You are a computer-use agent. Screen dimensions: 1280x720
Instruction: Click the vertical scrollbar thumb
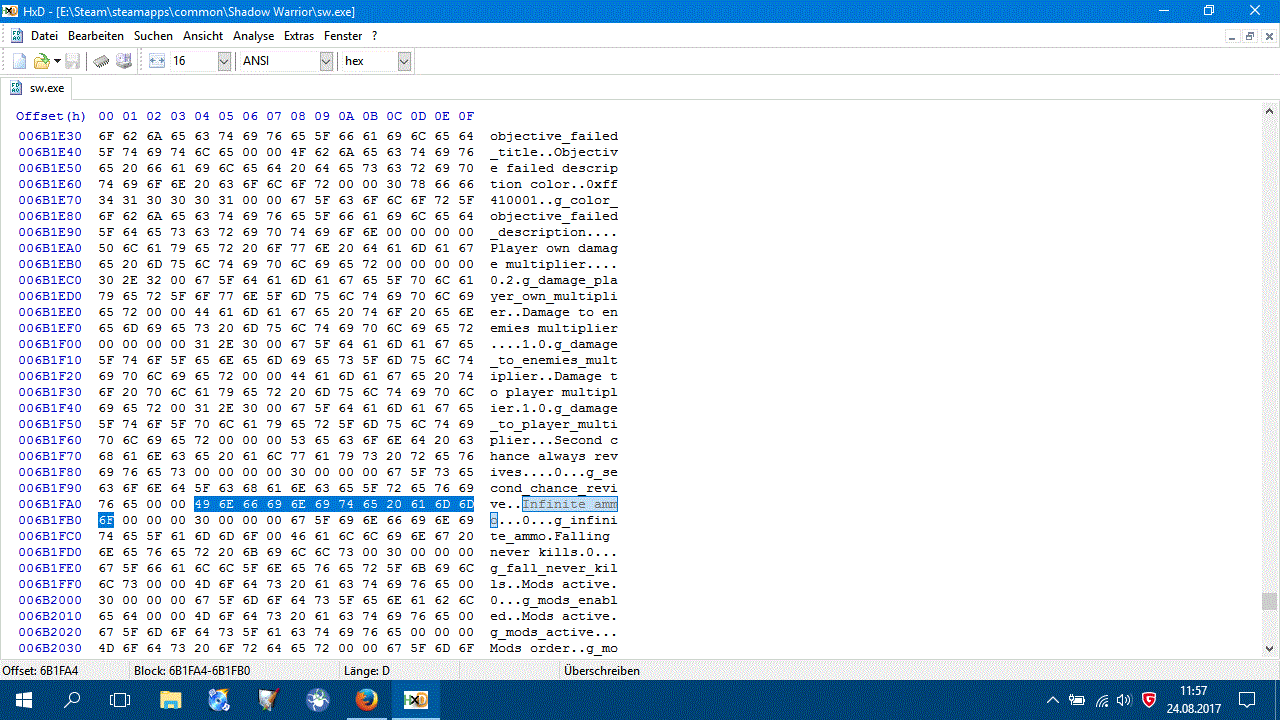coord(1269,601)
